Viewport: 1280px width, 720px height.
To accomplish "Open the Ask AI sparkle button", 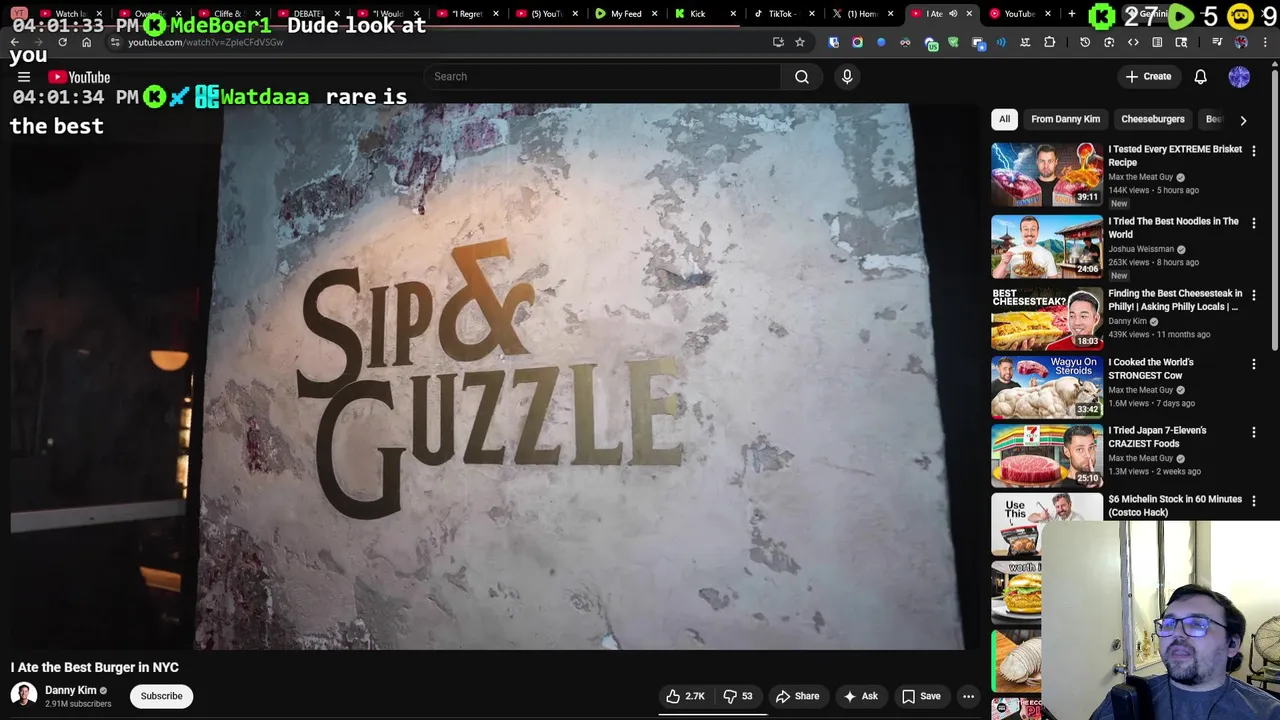I will click(860, 696).
